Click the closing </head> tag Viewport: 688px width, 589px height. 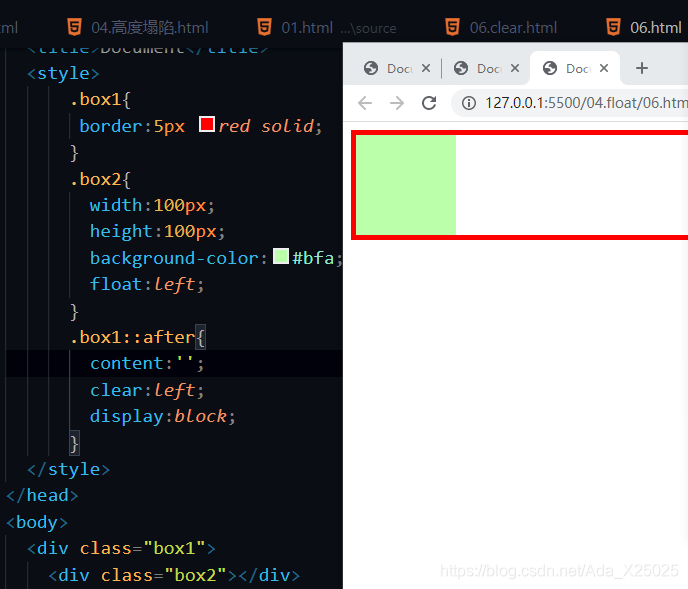(42, 496)
